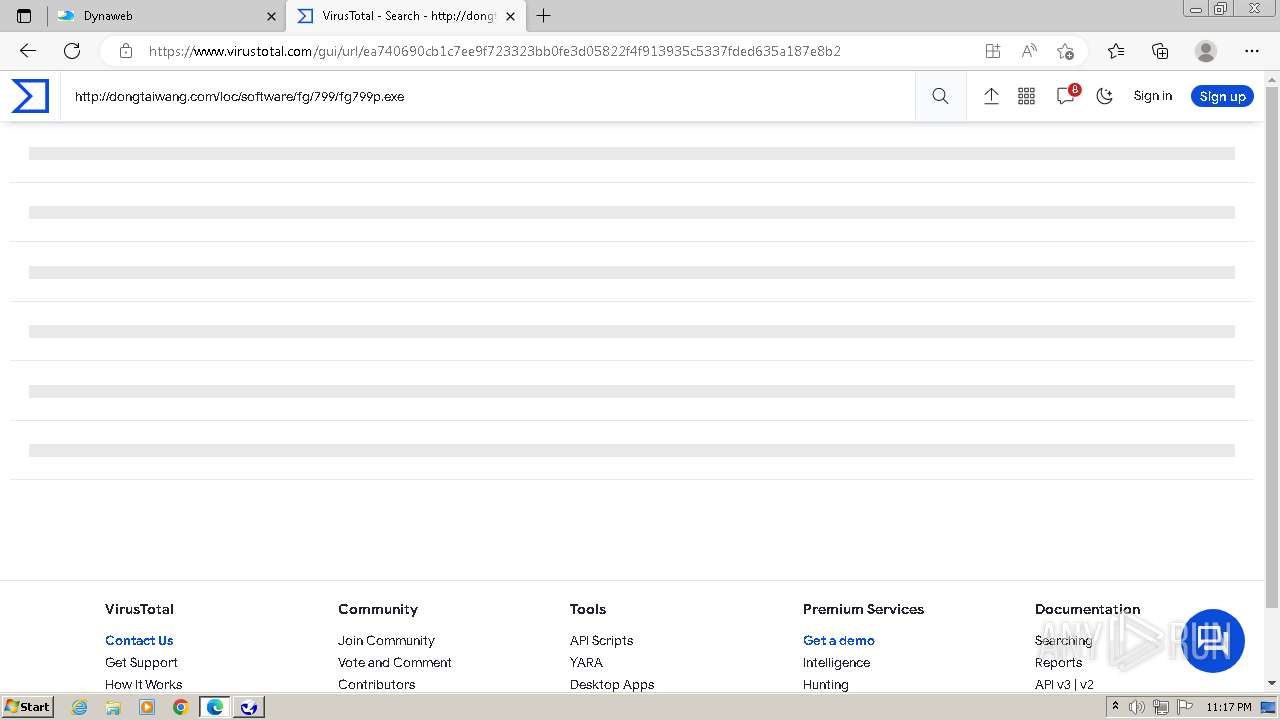Click the Read aloud icon
This screenshot has height=720, width=1280.
point(1029,51)
